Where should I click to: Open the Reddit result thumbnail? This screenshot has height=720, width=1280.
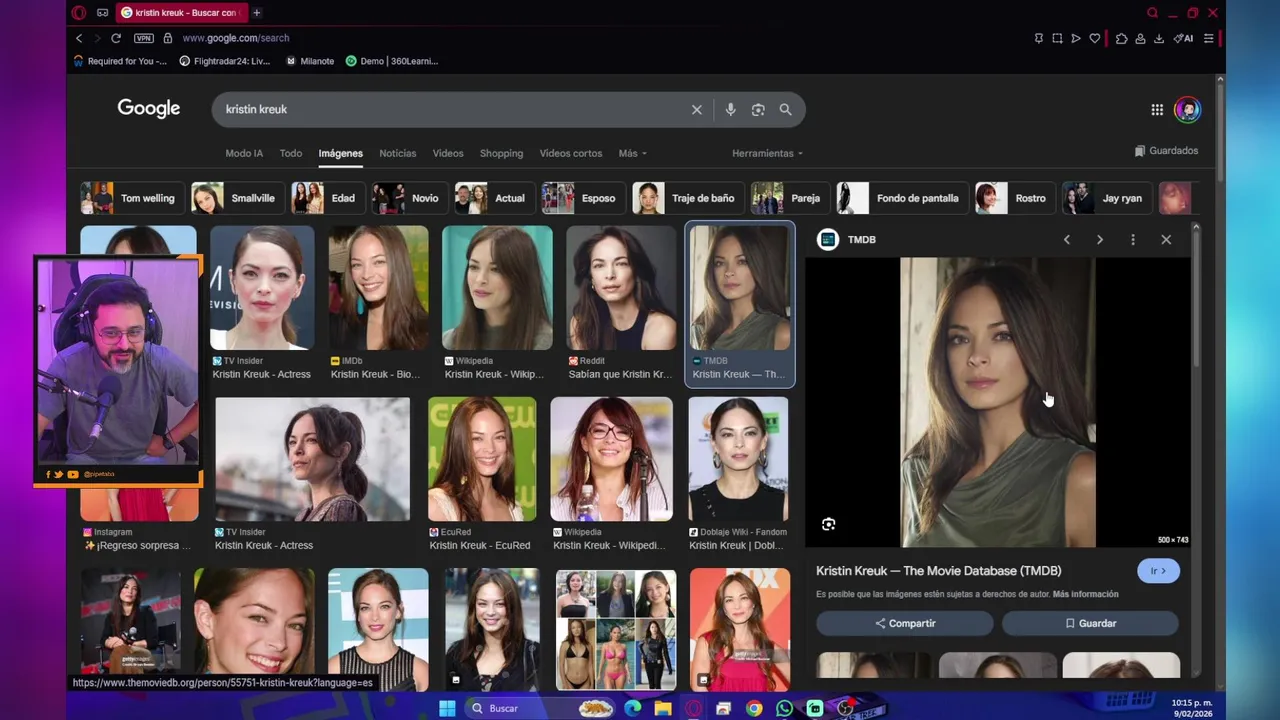621,288
